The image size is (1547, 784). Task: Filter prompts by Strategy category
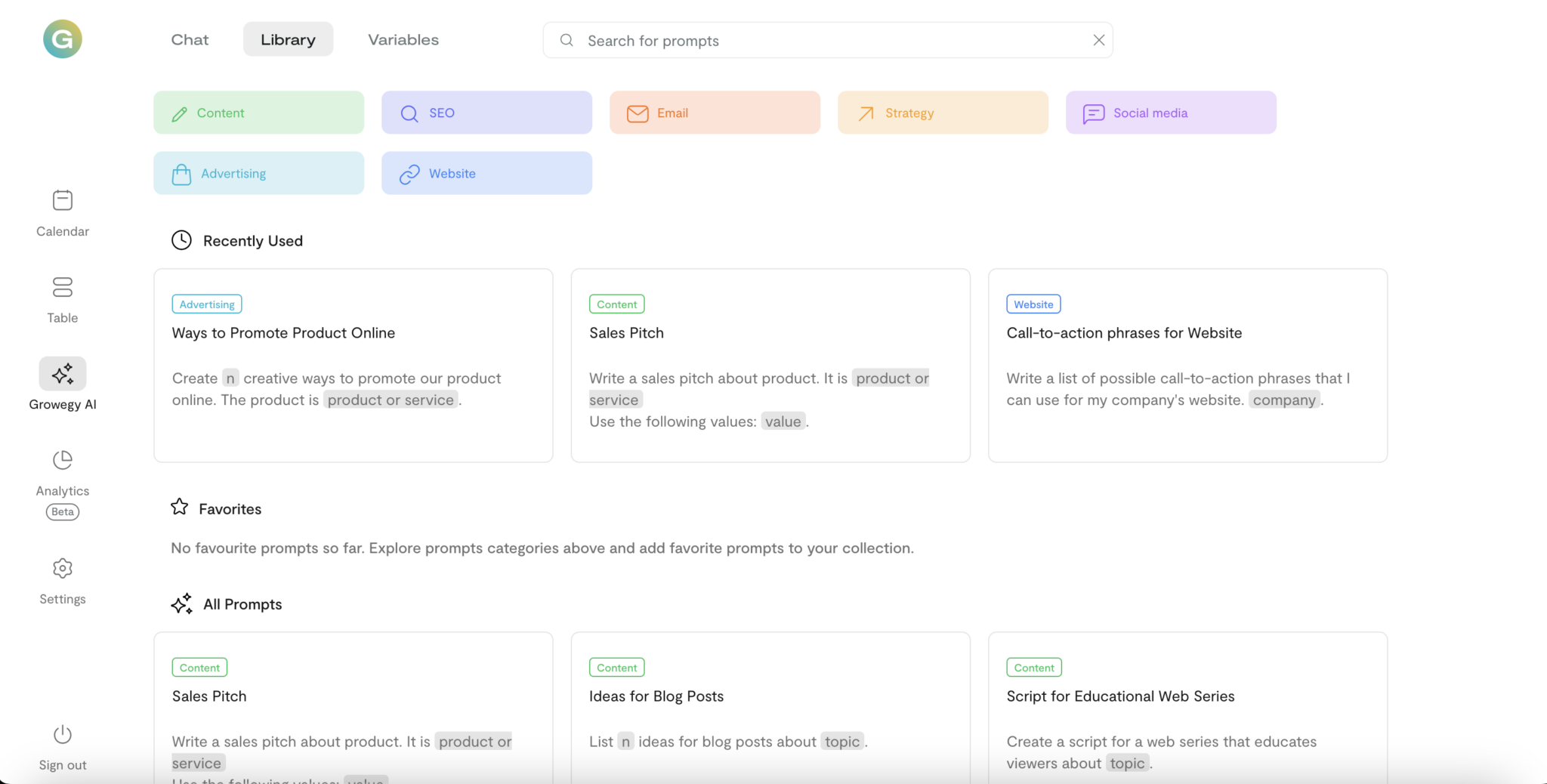point(943,113)
